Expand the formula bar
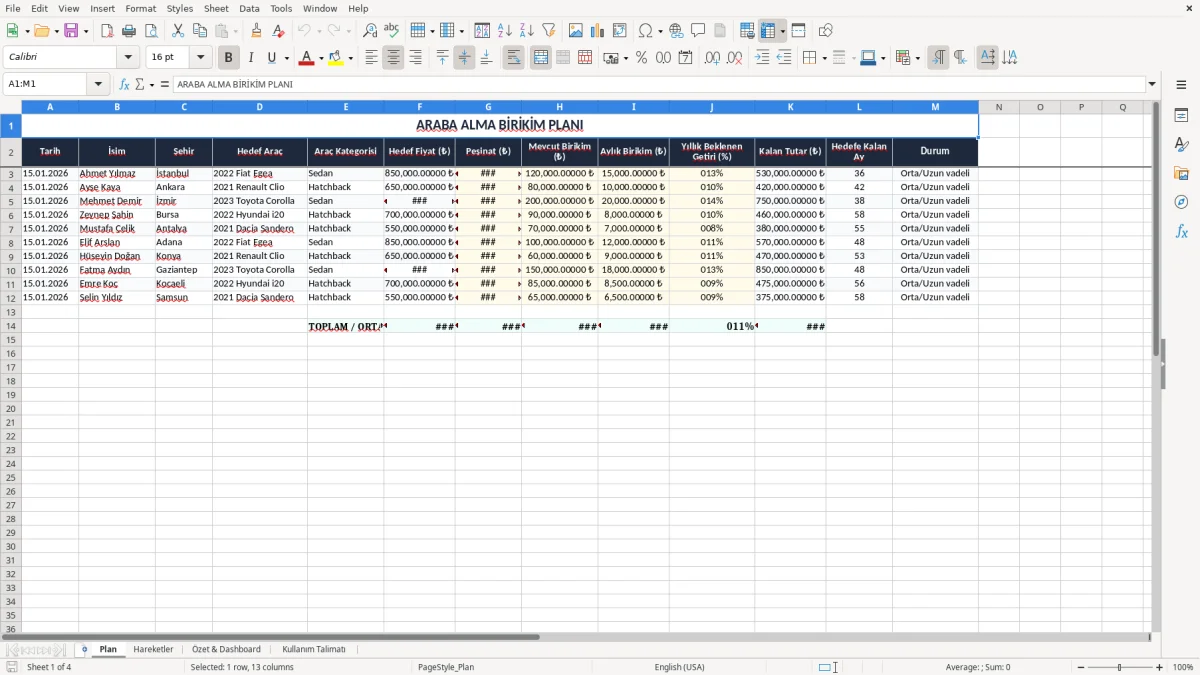The height and width of the screenshot is (675, 1200). 1152,84
